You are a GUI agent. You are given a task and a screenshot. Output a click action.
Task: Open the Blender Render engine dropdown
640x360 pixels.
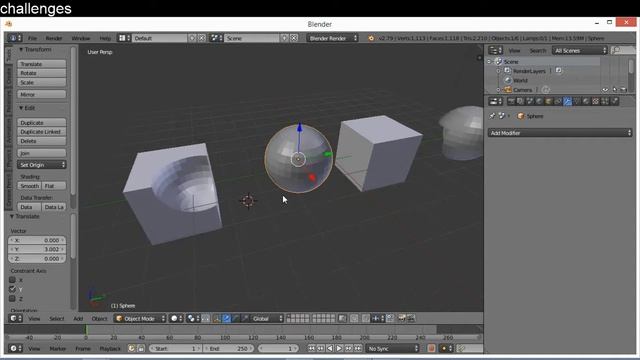[332, 38]
